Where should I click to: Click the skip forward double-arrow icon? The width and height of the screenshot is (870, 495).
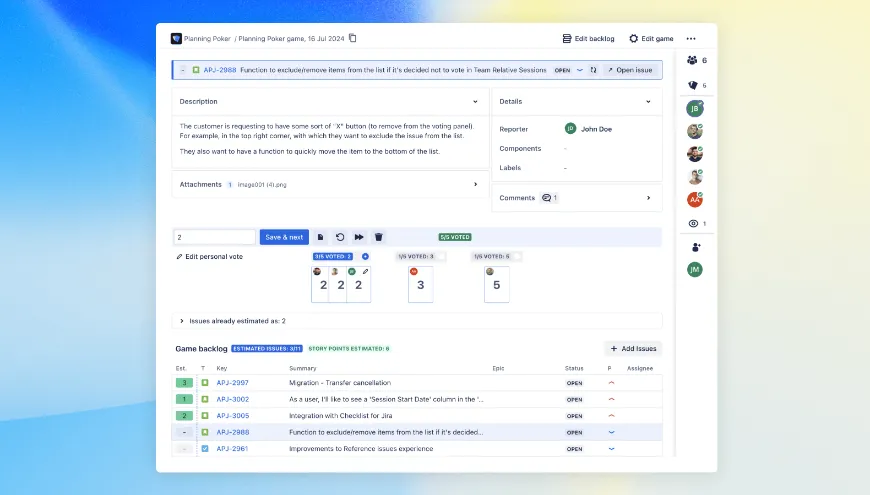[359, 237]
